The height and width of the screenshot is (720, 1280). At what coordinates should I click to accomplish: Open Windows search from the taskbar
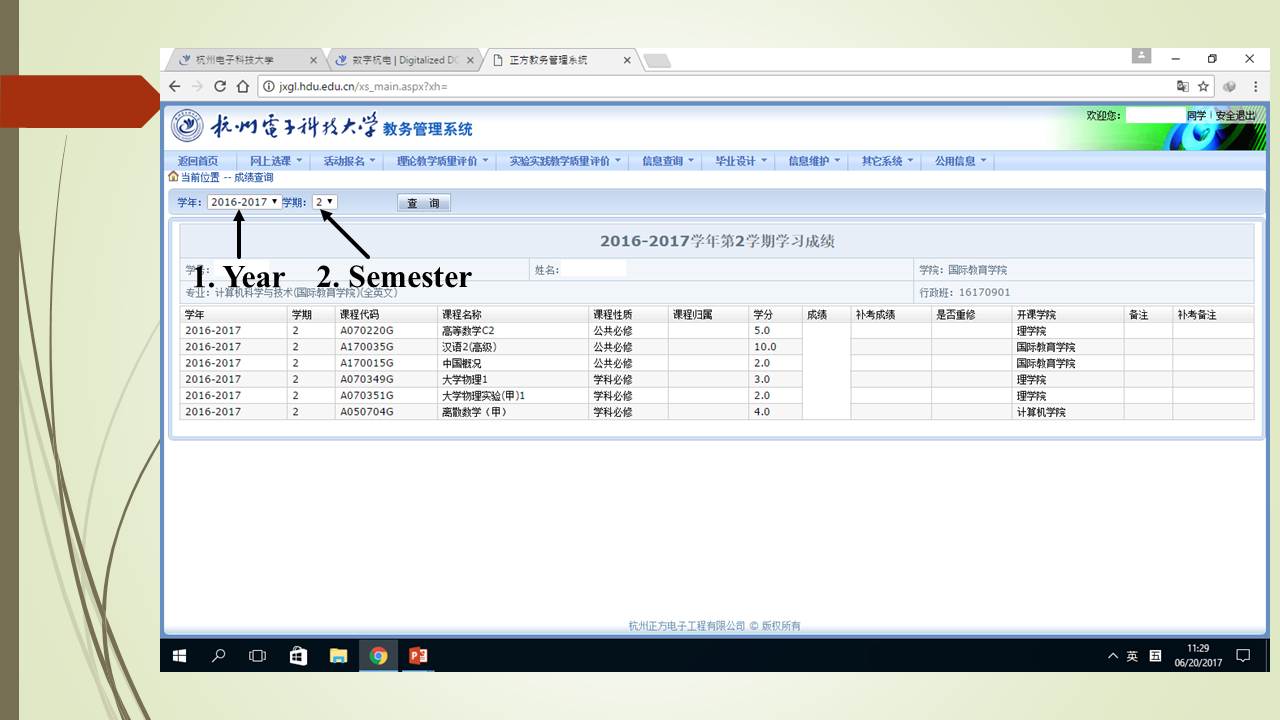pyautogui.click(x=218, y=656)
